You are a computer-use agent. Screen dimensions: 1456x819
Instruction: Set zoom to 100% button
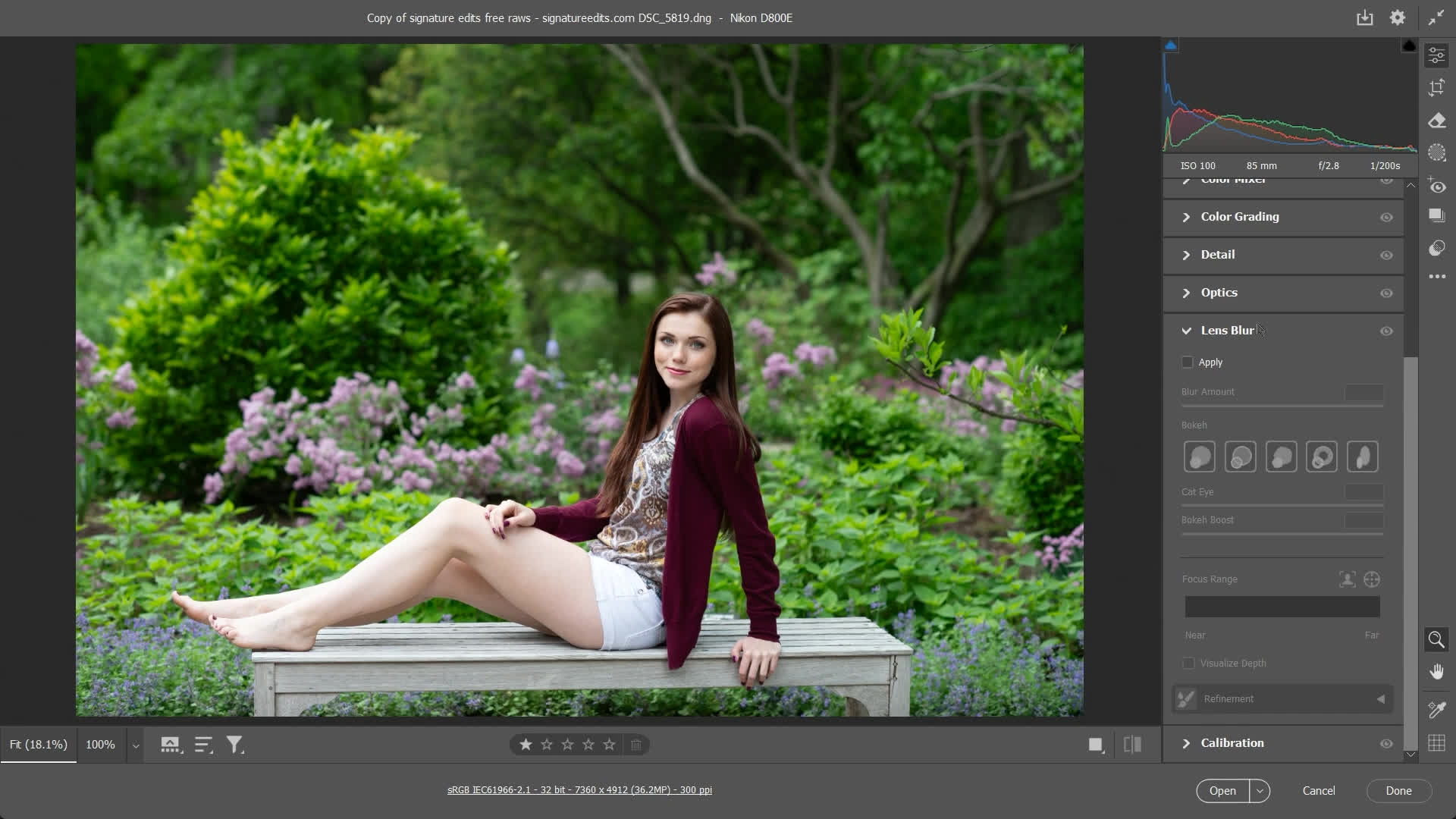[100, 745]
